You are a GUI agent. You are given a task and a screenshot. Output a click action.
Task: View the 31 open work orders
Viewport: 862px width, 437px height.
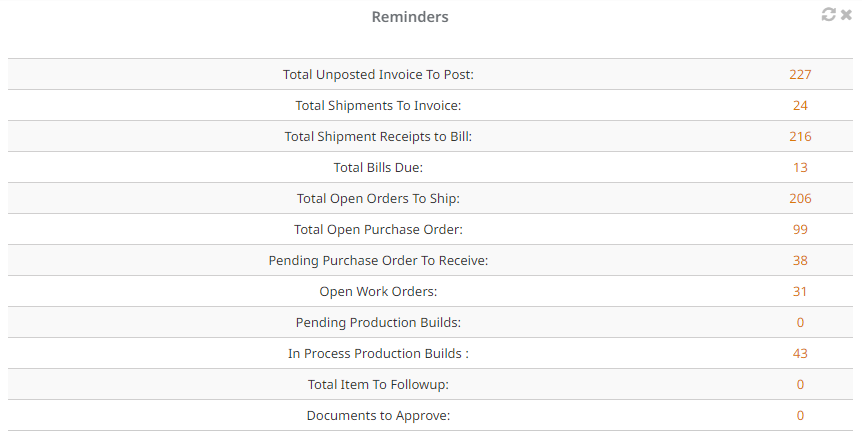(800, 291)
